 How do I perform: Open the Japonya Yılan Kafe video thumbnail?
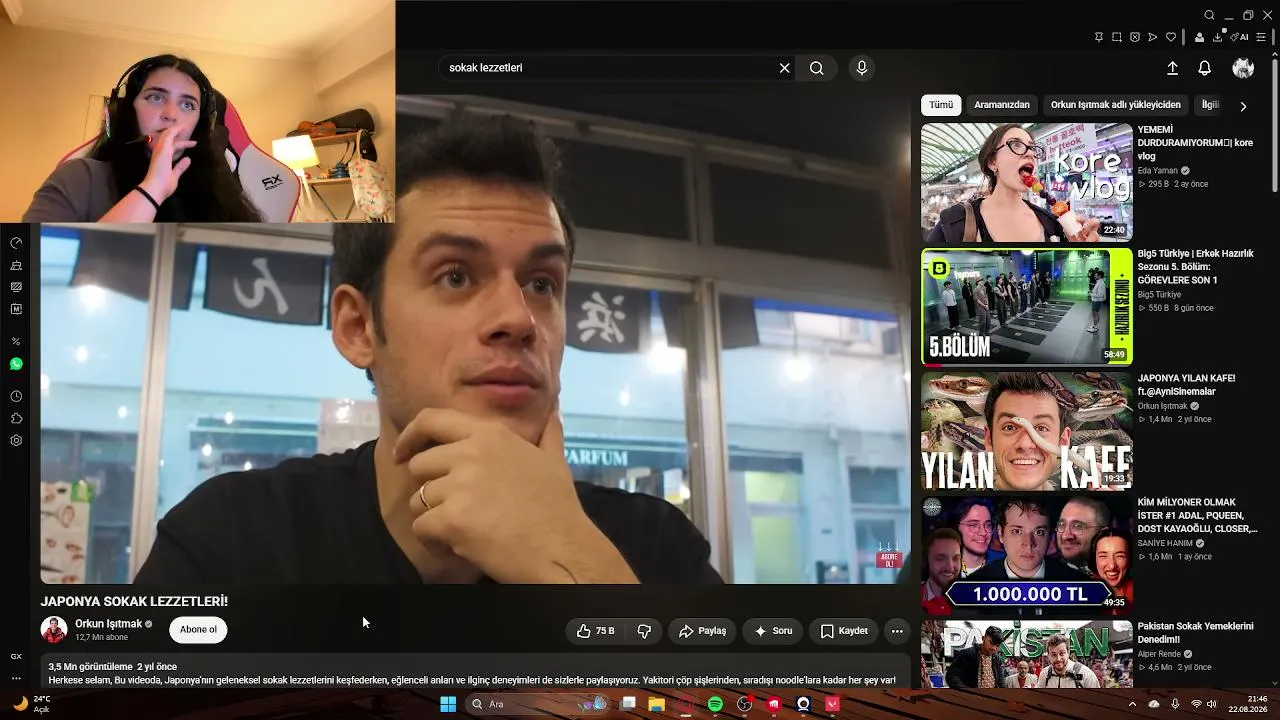click(x=1027, y=431)
